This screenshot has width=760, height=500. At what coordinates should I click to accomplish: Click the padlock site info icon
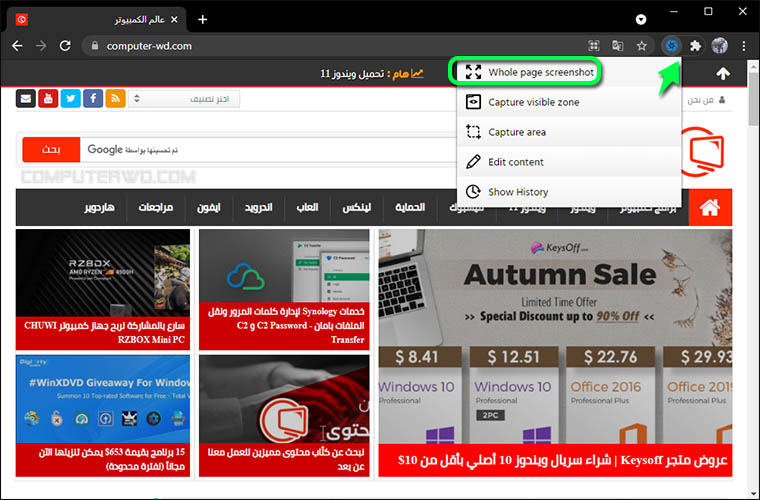[x=95, y=46]
